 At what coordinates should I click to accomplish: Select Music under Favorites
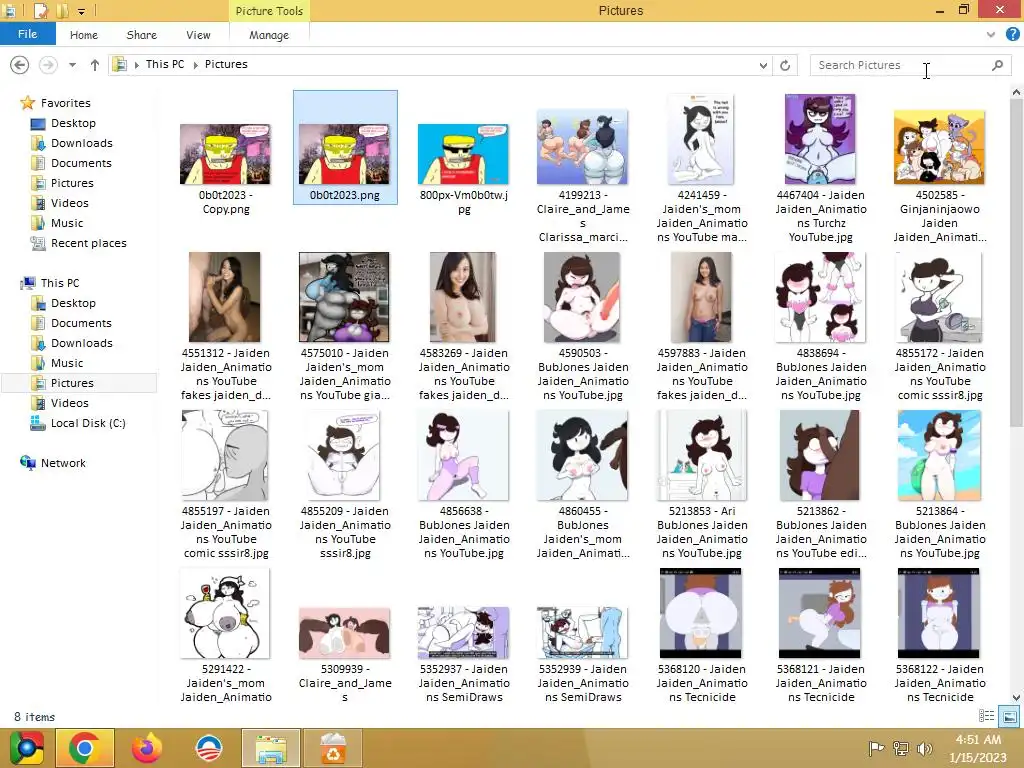67,223
